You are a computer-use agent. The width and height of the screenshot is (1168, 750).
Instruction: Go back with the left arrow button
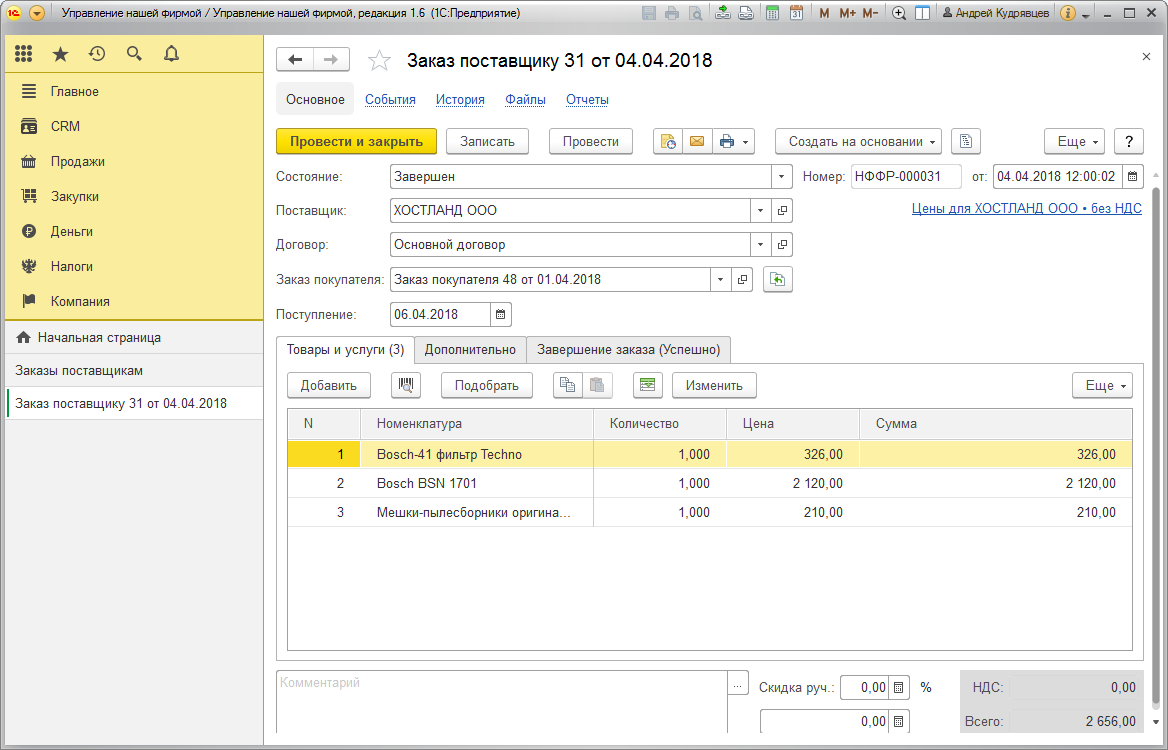point(295,60)
